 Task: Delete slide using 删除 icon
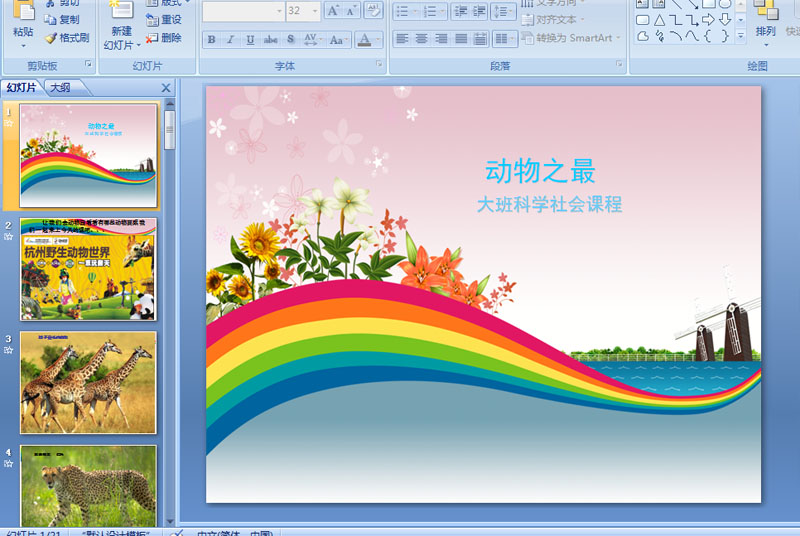click(x=163, y=38)
